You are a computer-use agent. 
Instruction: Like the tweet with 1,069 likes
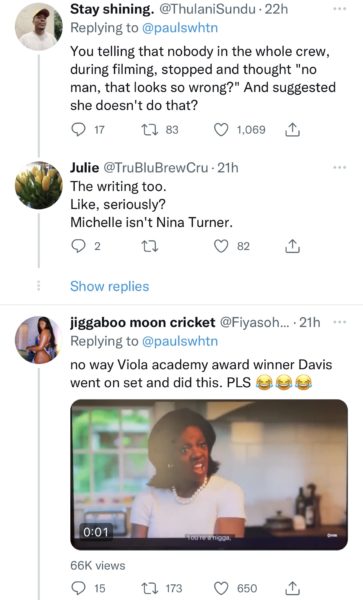pos(221,130)
